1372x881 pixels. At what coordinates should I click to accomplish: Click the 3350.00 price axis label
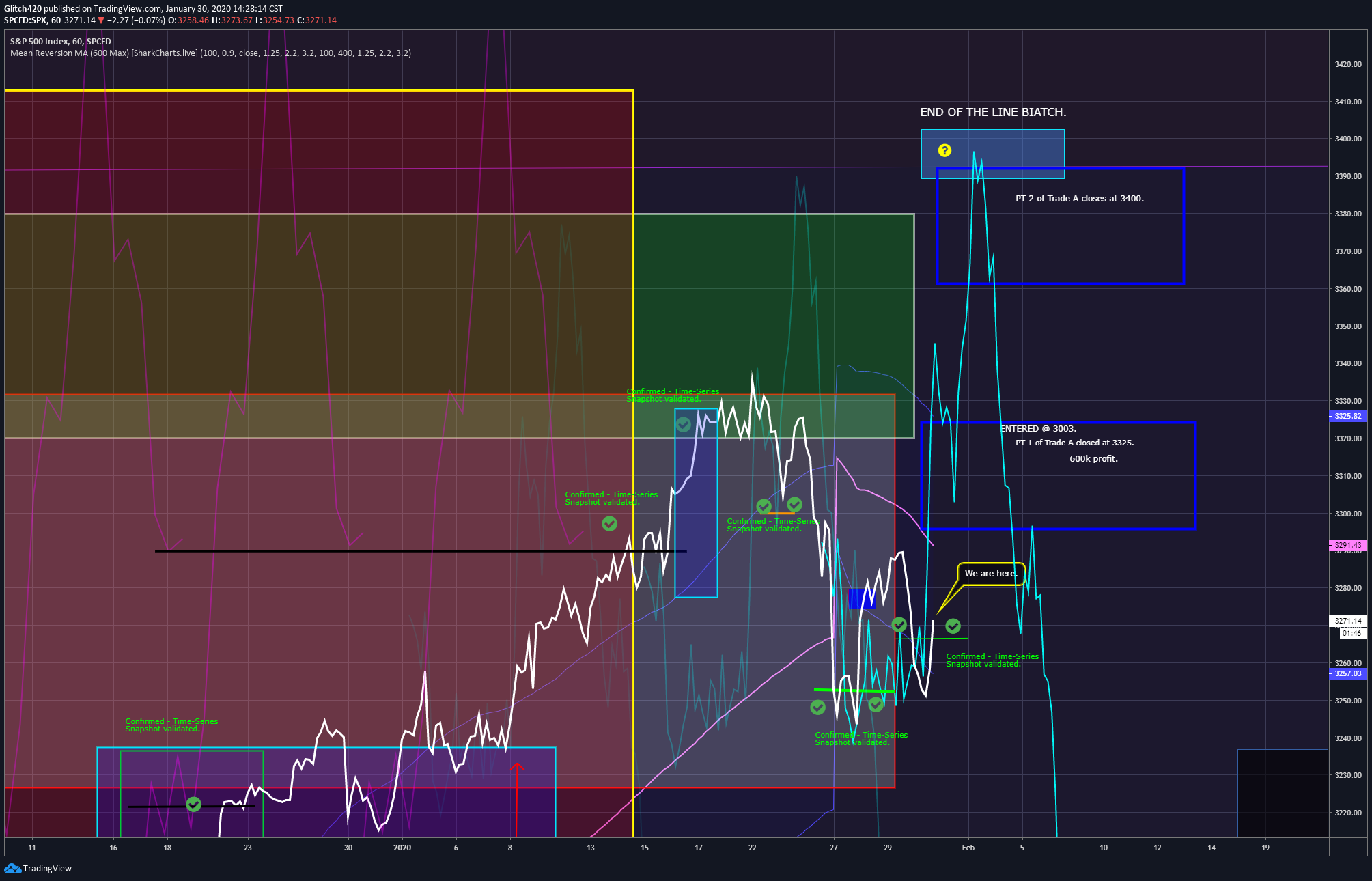(x=1348, y=326)
